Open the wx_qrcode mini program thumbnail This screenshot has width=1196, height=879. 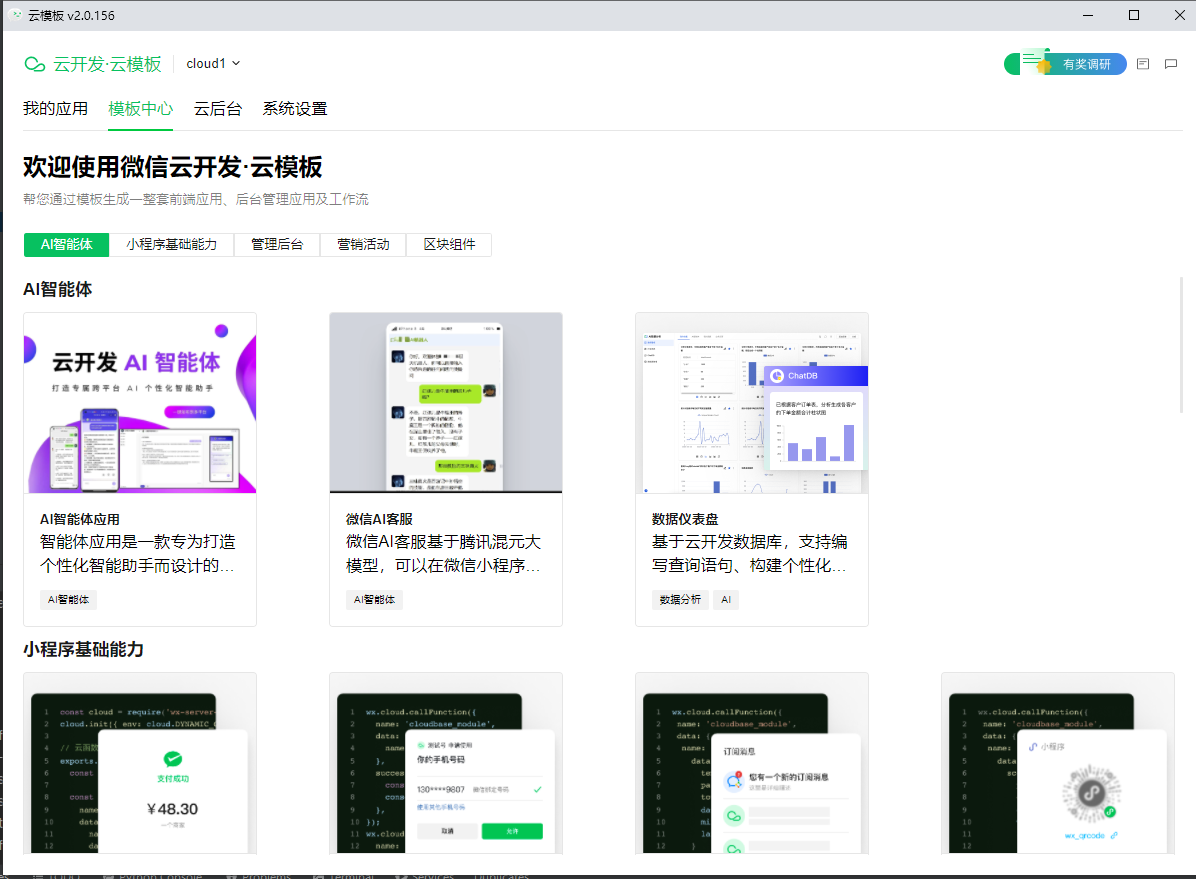tap(1058, 763)
